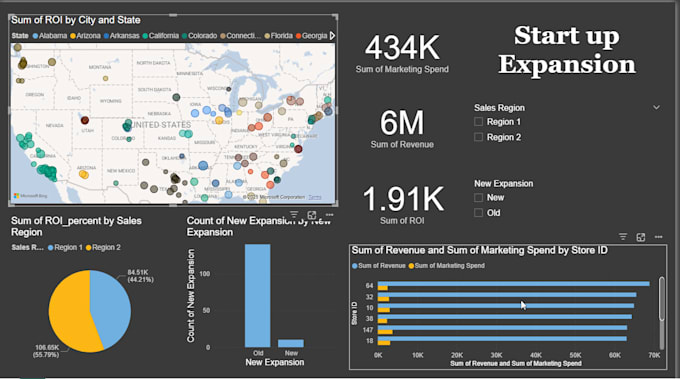
Task: Click the Arizona legend marker
Action: coord(73,36)
